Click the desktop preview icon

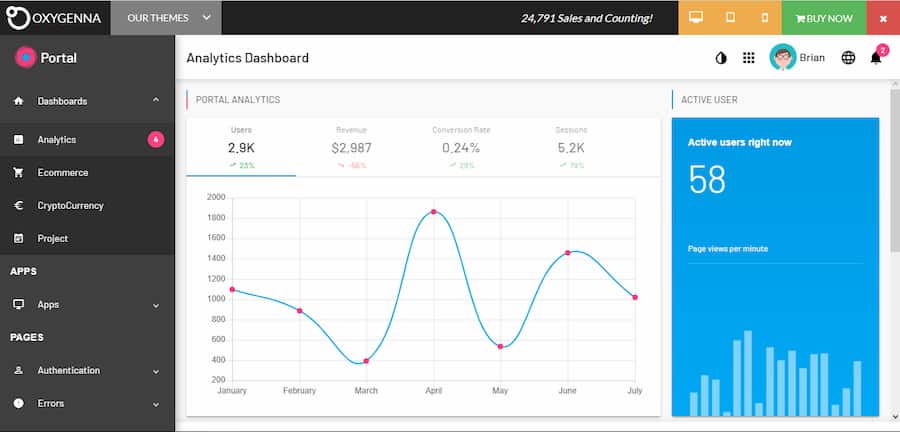click(696, 18)
